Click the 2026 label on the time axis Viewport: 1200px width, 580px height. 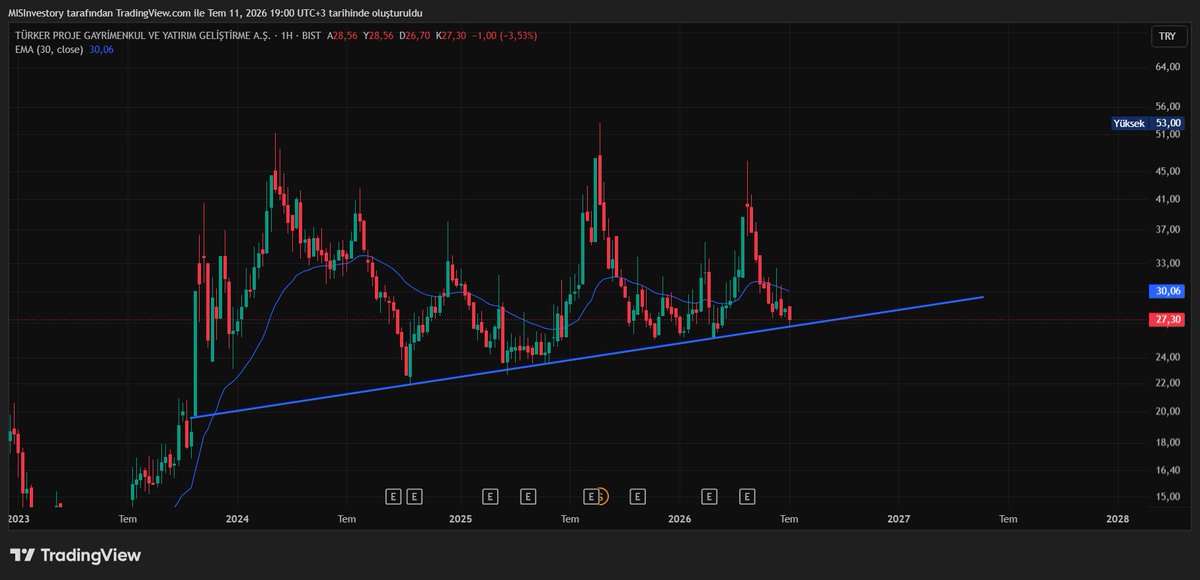[679, 519]
